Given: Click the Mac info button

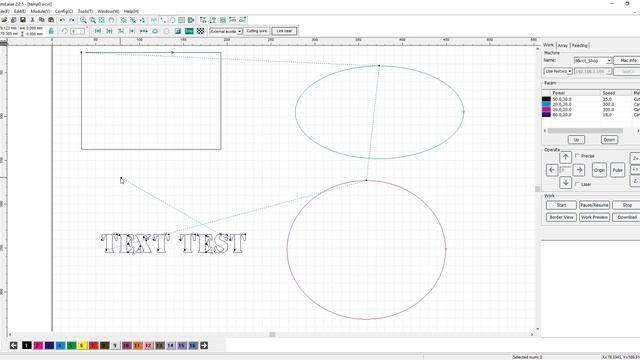Looking at the screenshot, I should click(x=628, y=60).
